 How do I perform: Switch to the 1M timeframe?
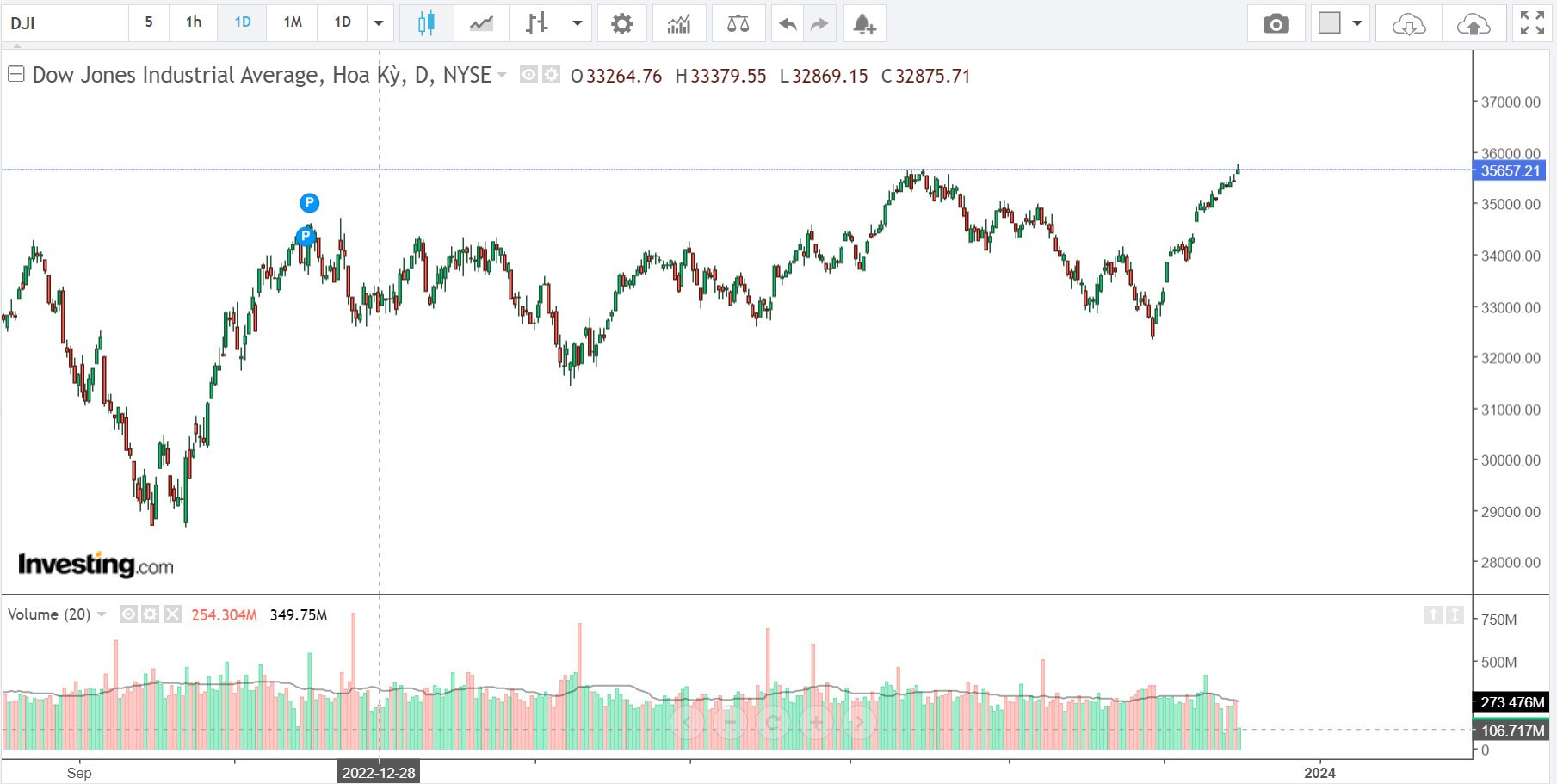click(293, 22)
